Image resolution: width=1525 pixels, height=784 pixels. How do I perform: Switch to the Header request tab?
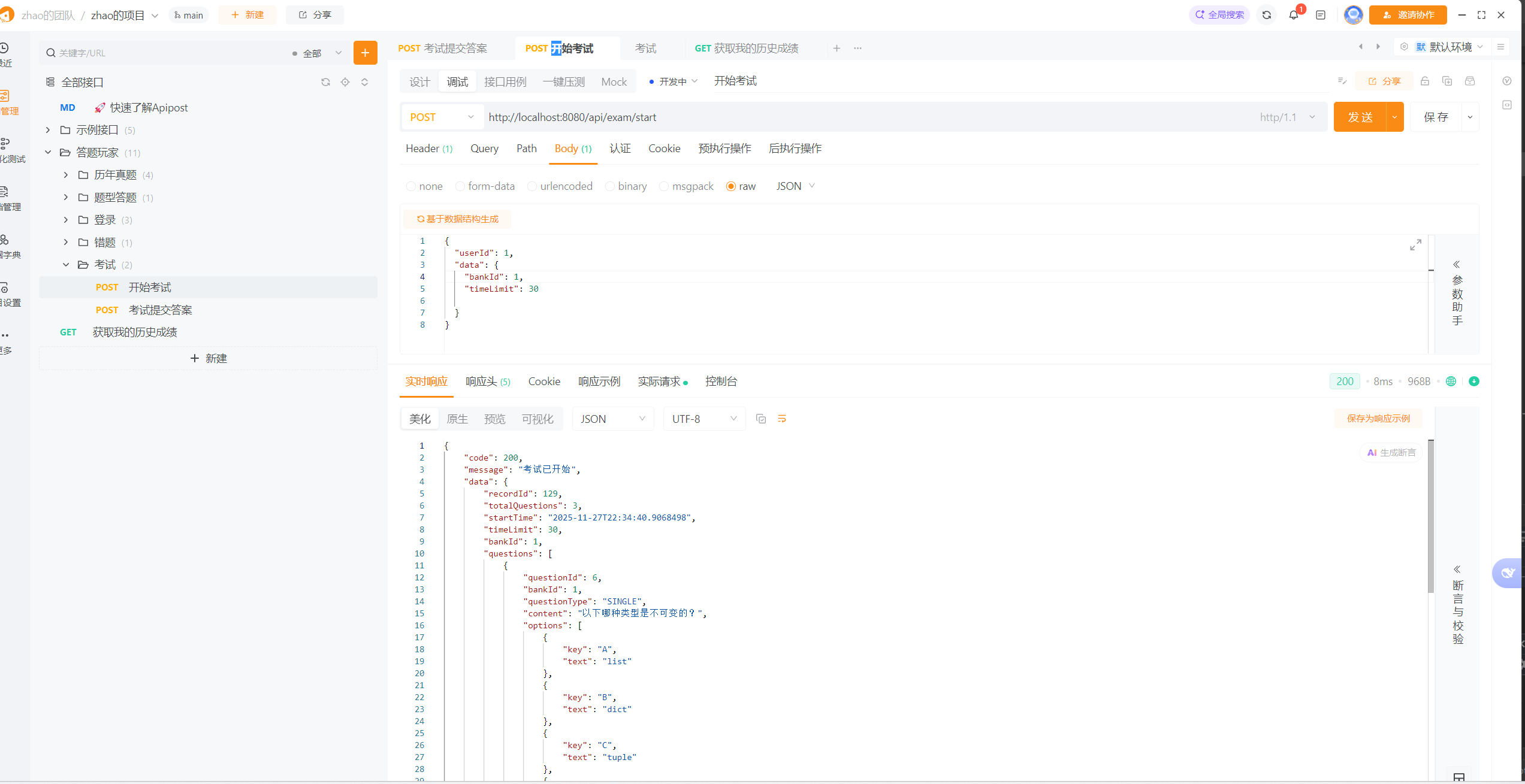pyautogui.click(x=428, y=149)
